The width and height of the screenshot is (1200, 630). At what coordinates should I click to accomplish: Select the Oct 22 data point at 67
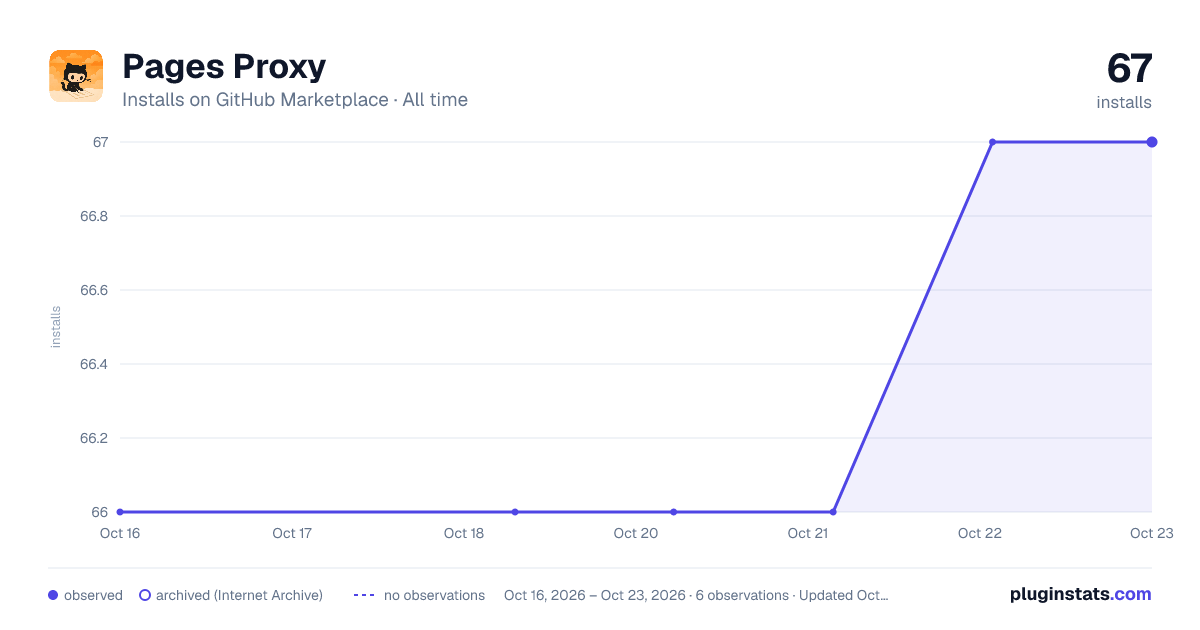point(992,142)
